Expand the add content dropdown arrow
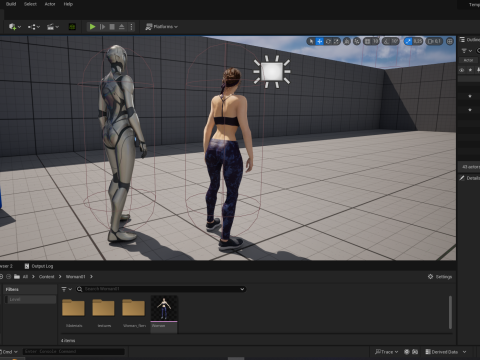This screenshot has width=480, height=360. pos(19,27)
